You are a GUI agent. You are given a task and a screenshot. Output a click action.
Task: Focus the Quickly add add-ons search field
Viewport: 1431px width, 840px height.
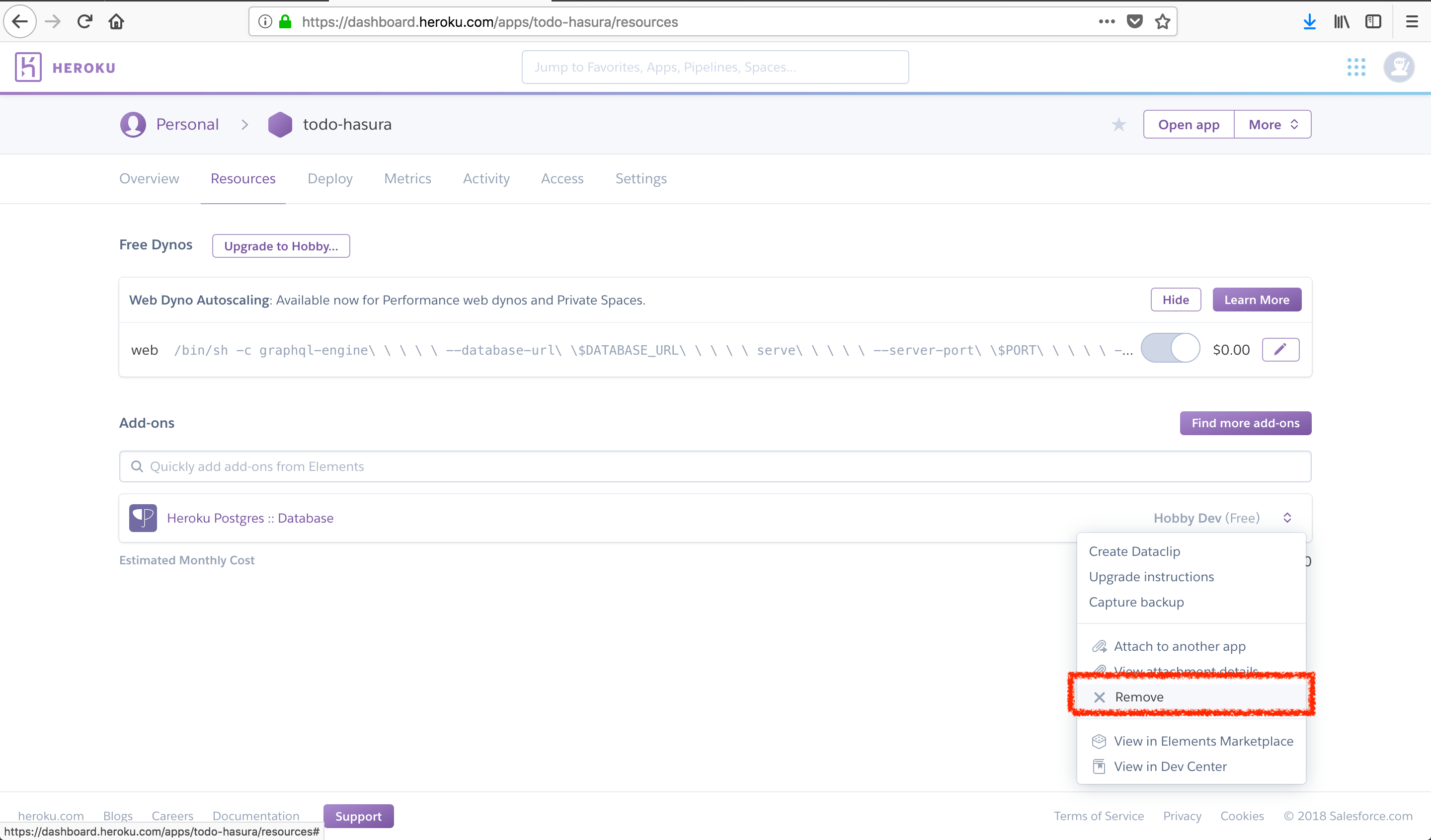[715, 466]
